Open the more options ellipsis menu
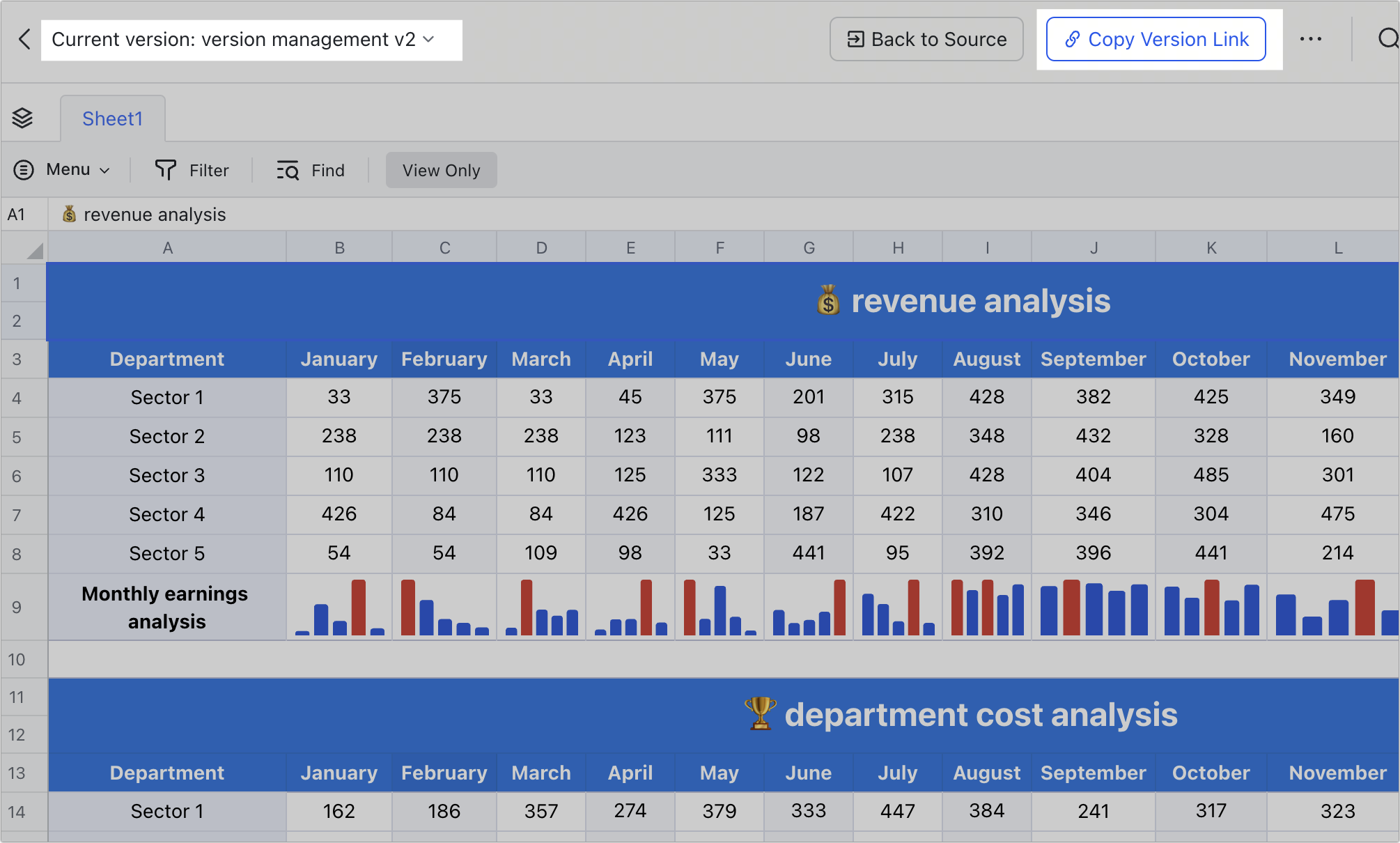The image size is (1400, 843). pyautogui.click(x=1312, y=39)
